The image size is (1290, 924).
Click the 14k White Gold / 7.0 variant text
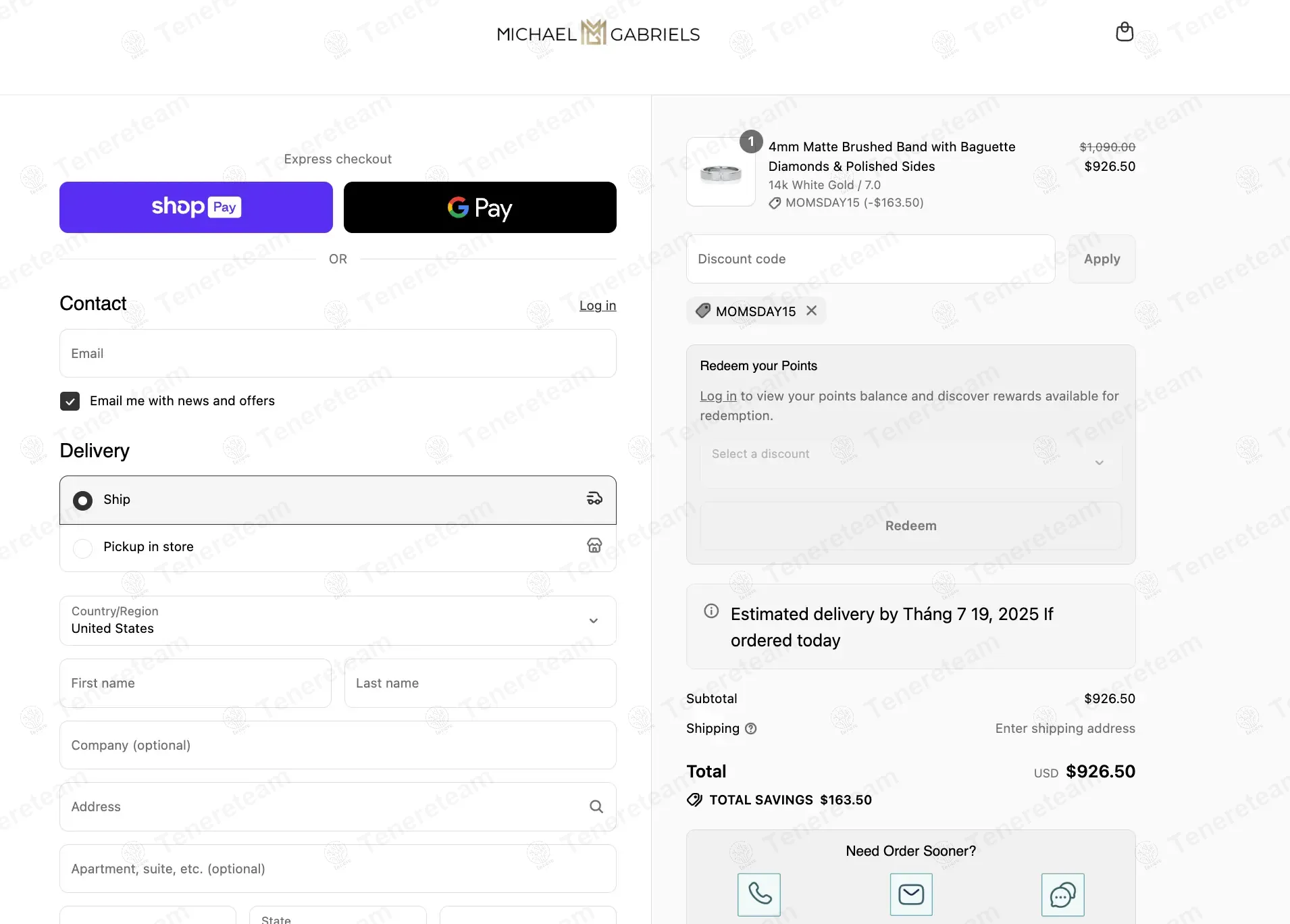(825, 185)
